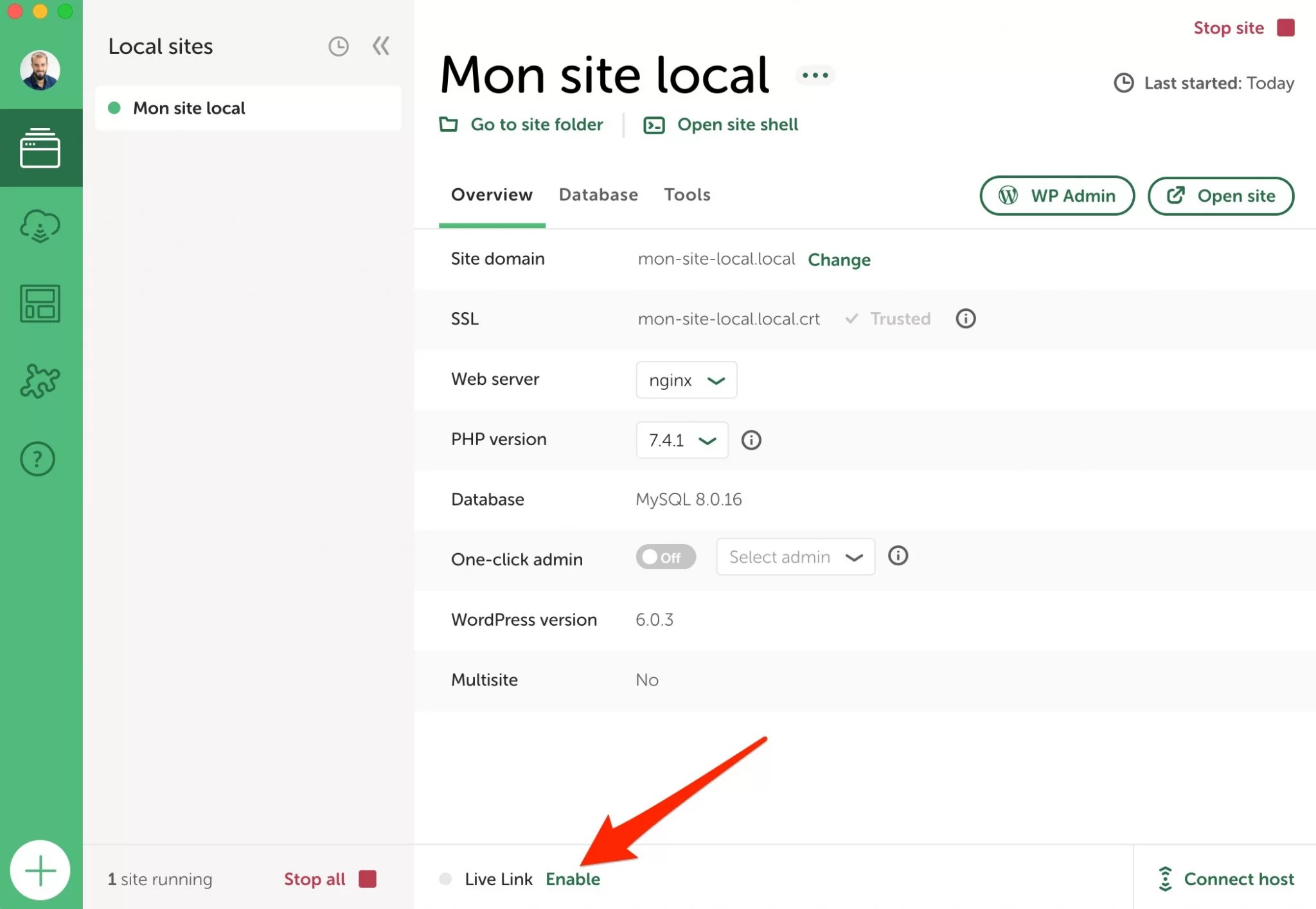
Task: Open Blueprints sidebar icon
Action: [x=40, y=303]
